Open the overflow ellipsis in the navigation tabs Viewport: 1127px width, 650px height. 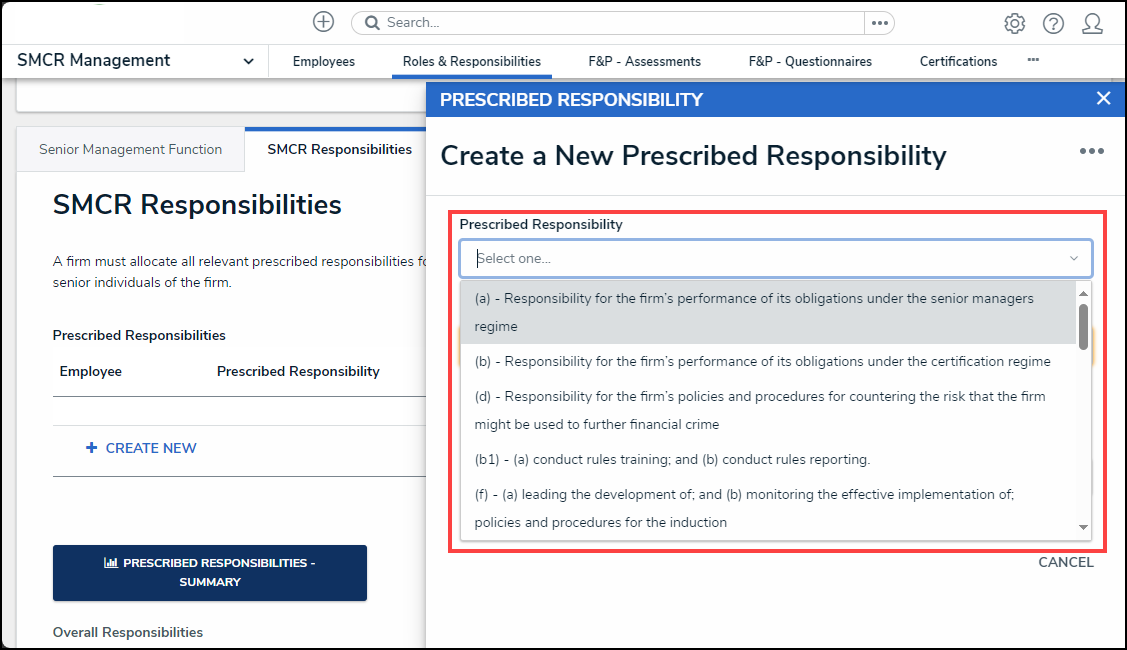pos(1033,61)
